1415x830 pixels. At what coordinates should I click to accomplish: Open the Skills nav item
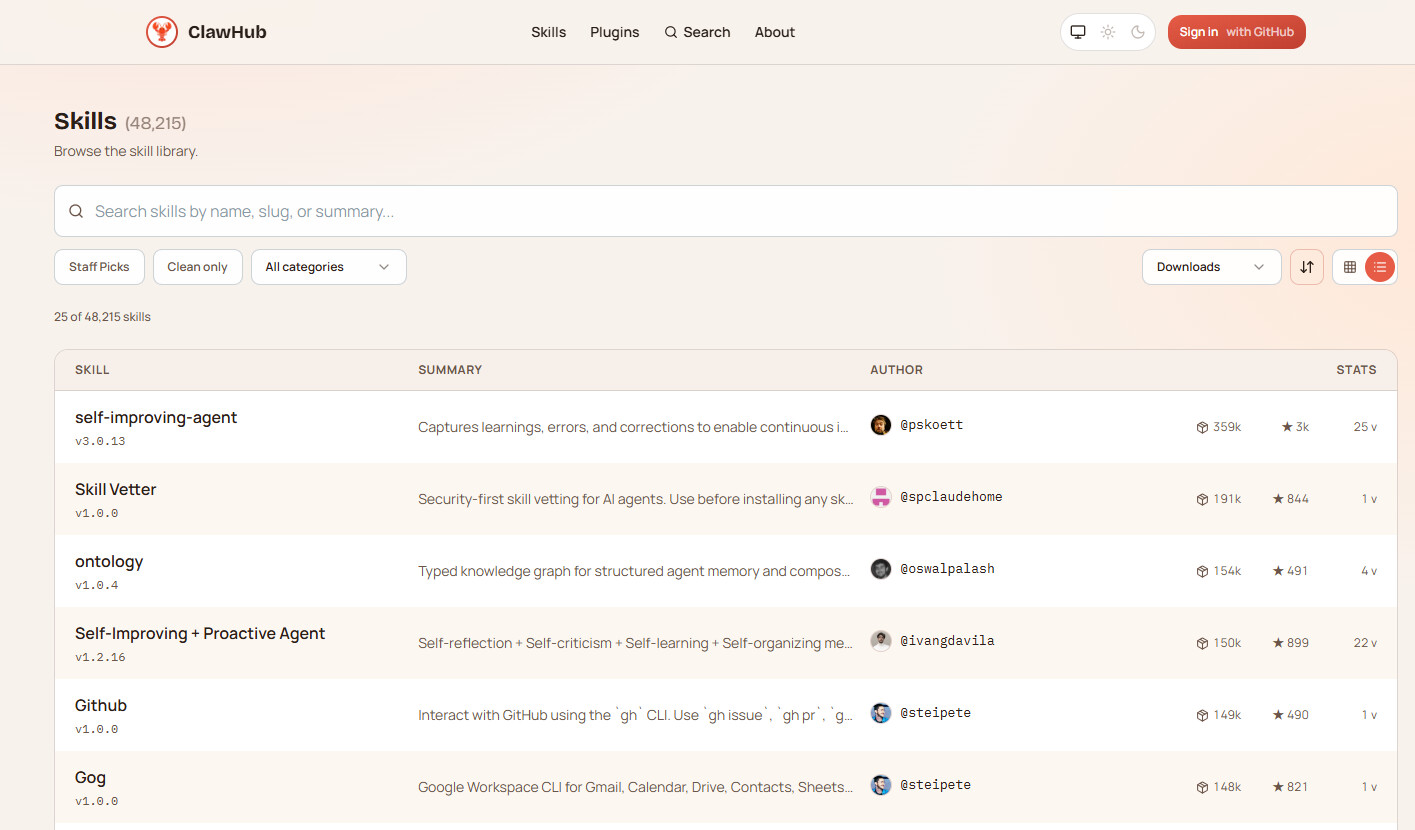coord(548,32)
